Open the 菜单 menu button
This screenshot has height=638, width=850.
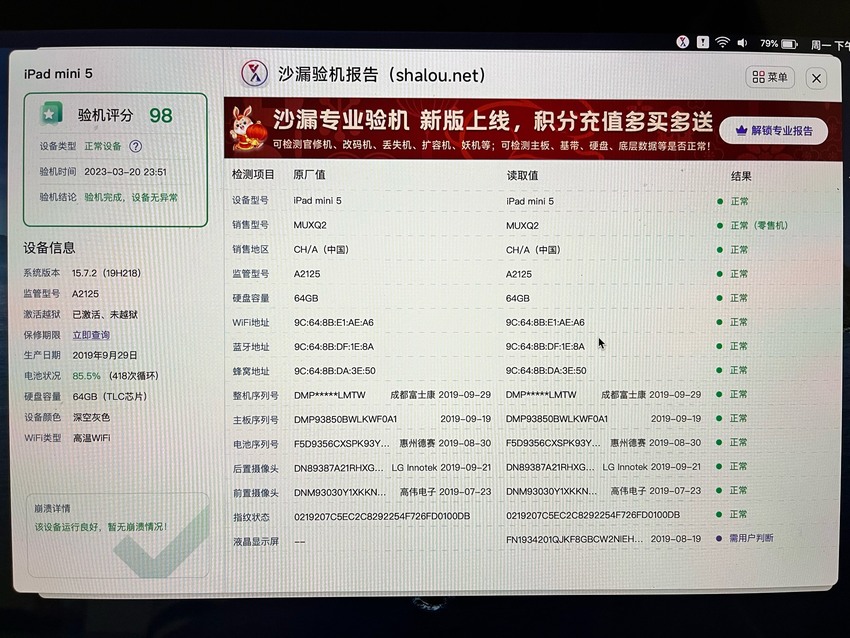pos(770,77)
